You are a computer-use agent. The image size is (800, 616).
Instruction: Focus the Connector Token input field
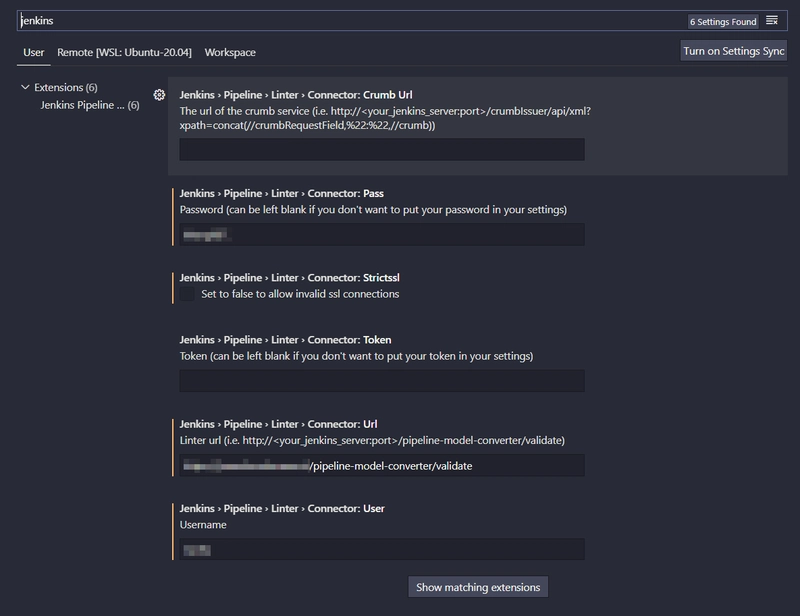(x=382, y=381)
